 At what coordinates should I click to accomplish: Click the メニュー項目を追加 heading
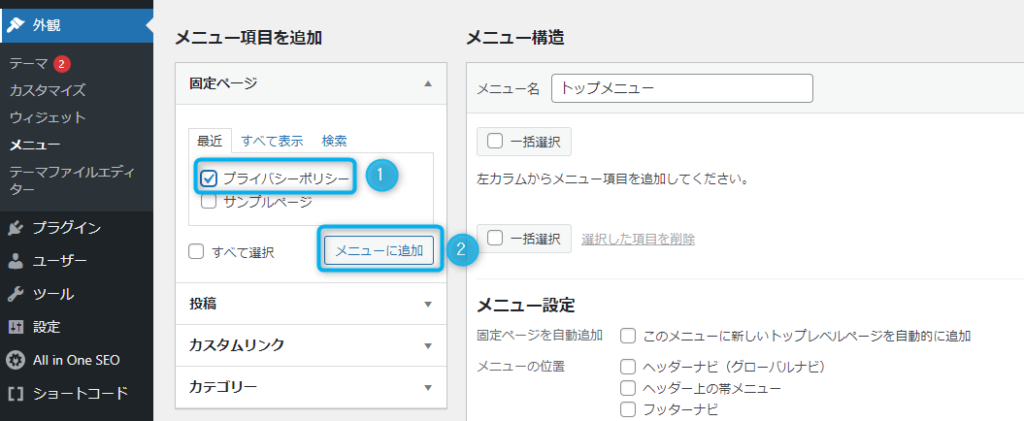click(249, 38)
